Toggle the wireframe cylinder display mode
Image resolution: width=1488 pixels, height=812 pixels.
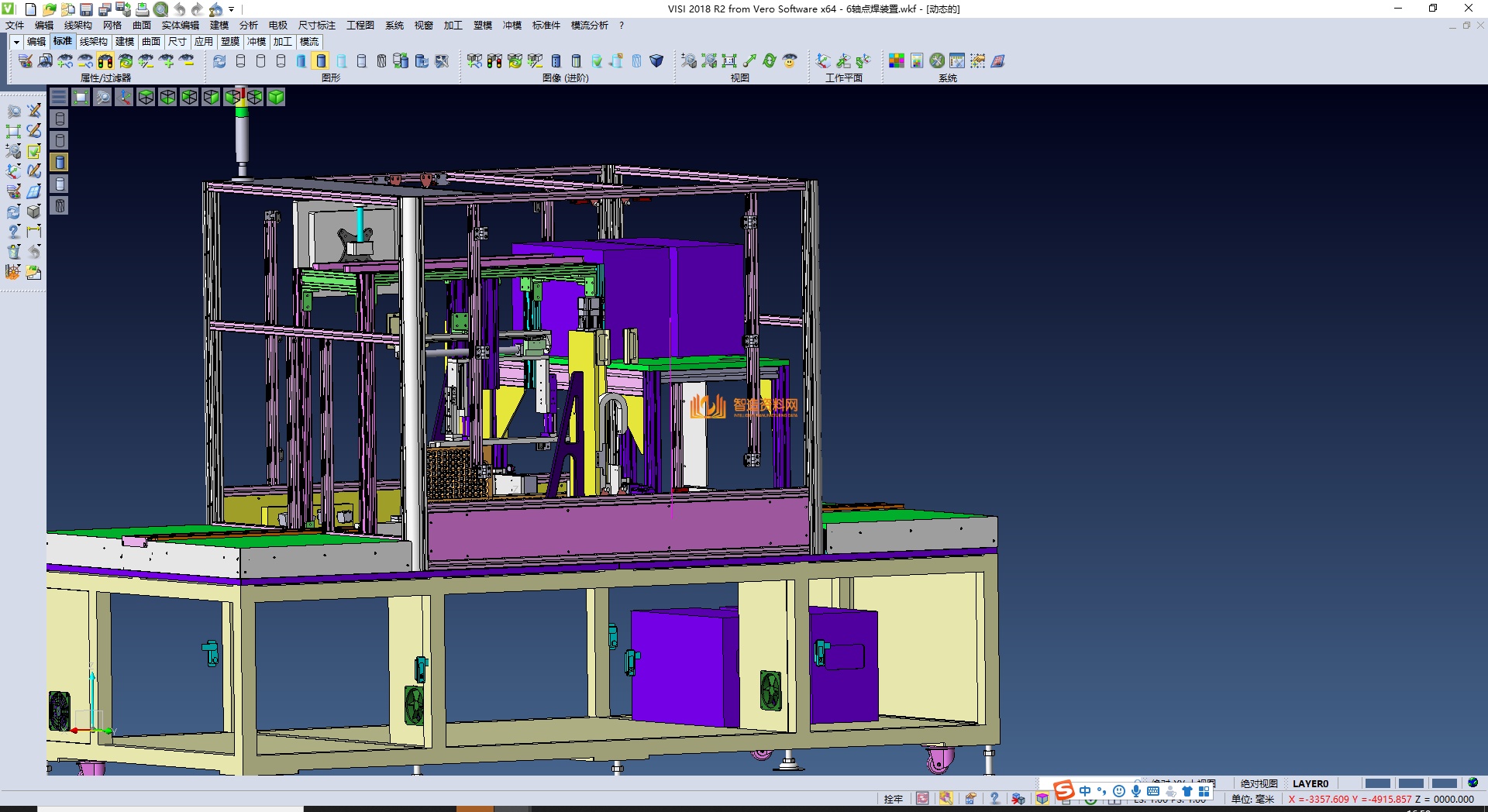coord(240,61)
